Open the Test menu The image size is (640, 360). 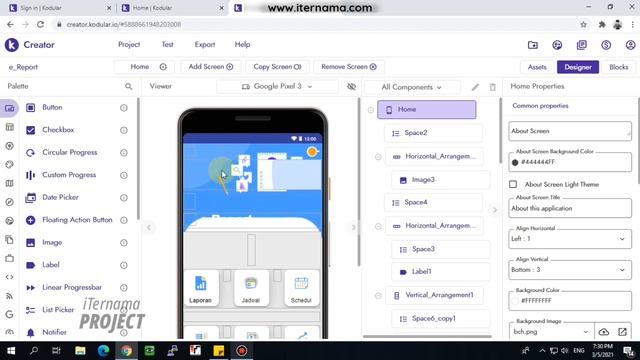(167, 44)
